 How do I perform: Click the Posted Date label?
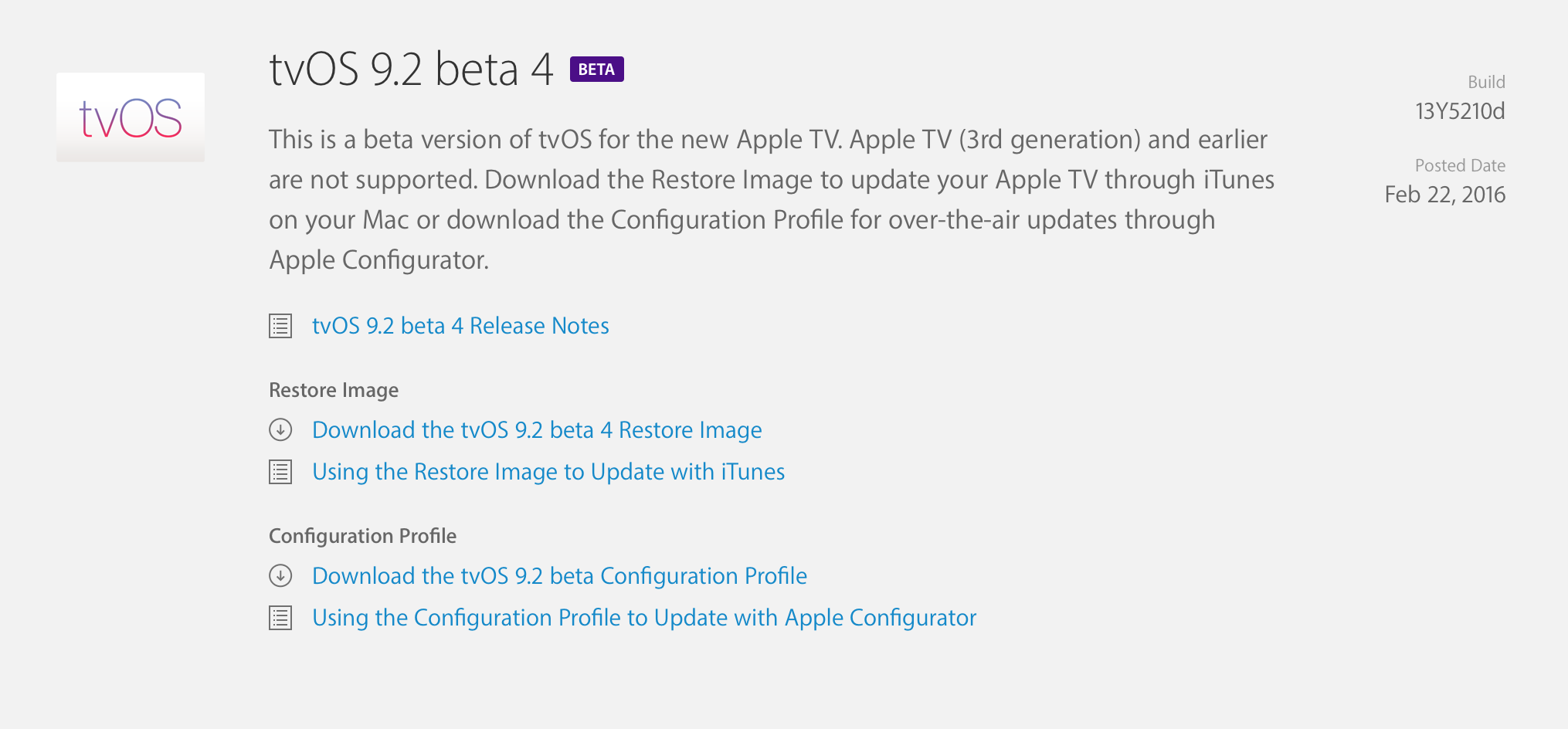[x=1460, y=165]
